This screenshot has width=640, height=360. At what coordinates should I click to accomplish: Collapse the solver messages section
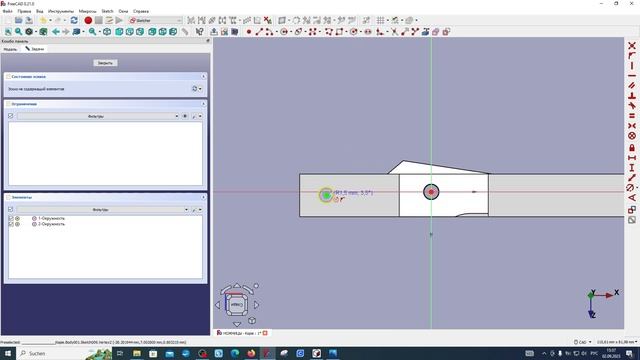pyautogui.click(x=203, y=76)
